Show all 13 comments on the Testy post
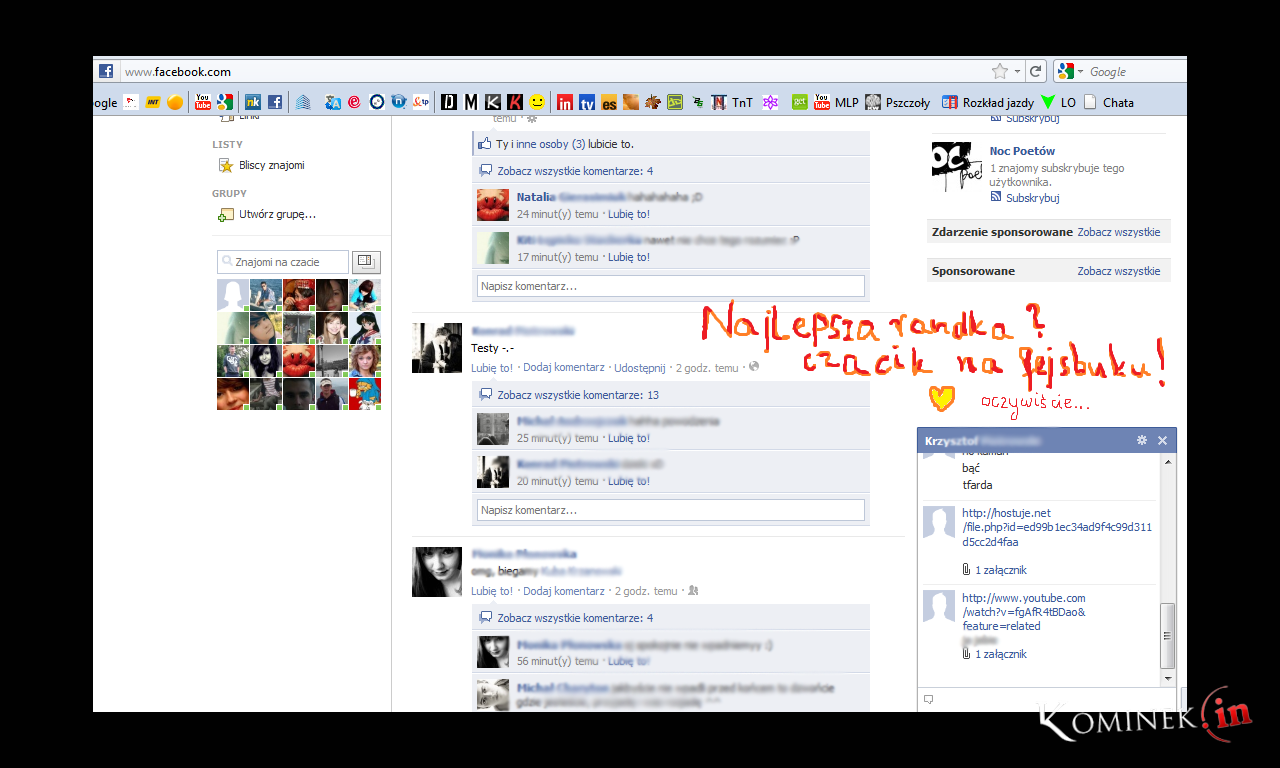 578,395
